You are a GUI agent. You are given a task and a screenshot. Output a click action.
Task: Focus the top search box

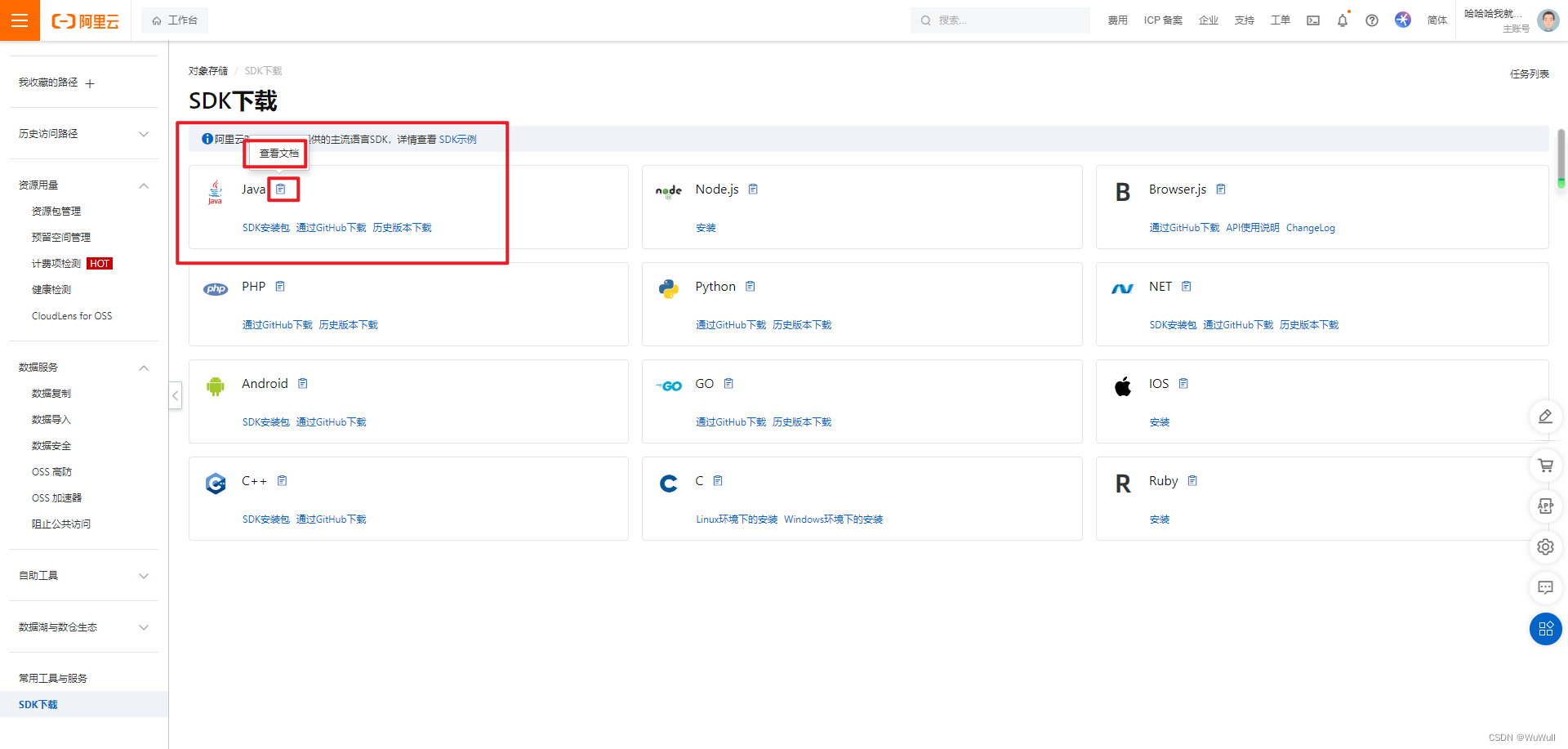click(x=1000, y=20)
